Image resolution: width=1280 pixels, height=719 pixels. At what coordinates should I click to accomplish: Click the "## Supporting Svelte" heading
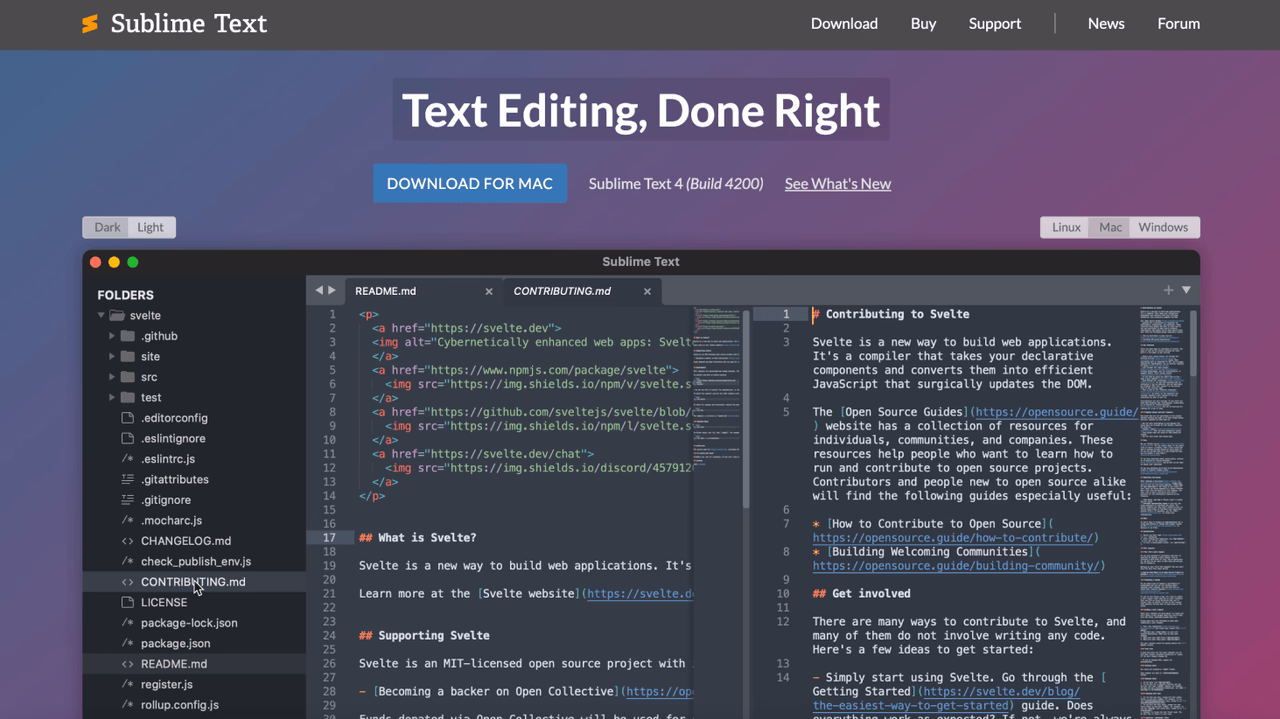pyautogui.click(x=424, y=636)
